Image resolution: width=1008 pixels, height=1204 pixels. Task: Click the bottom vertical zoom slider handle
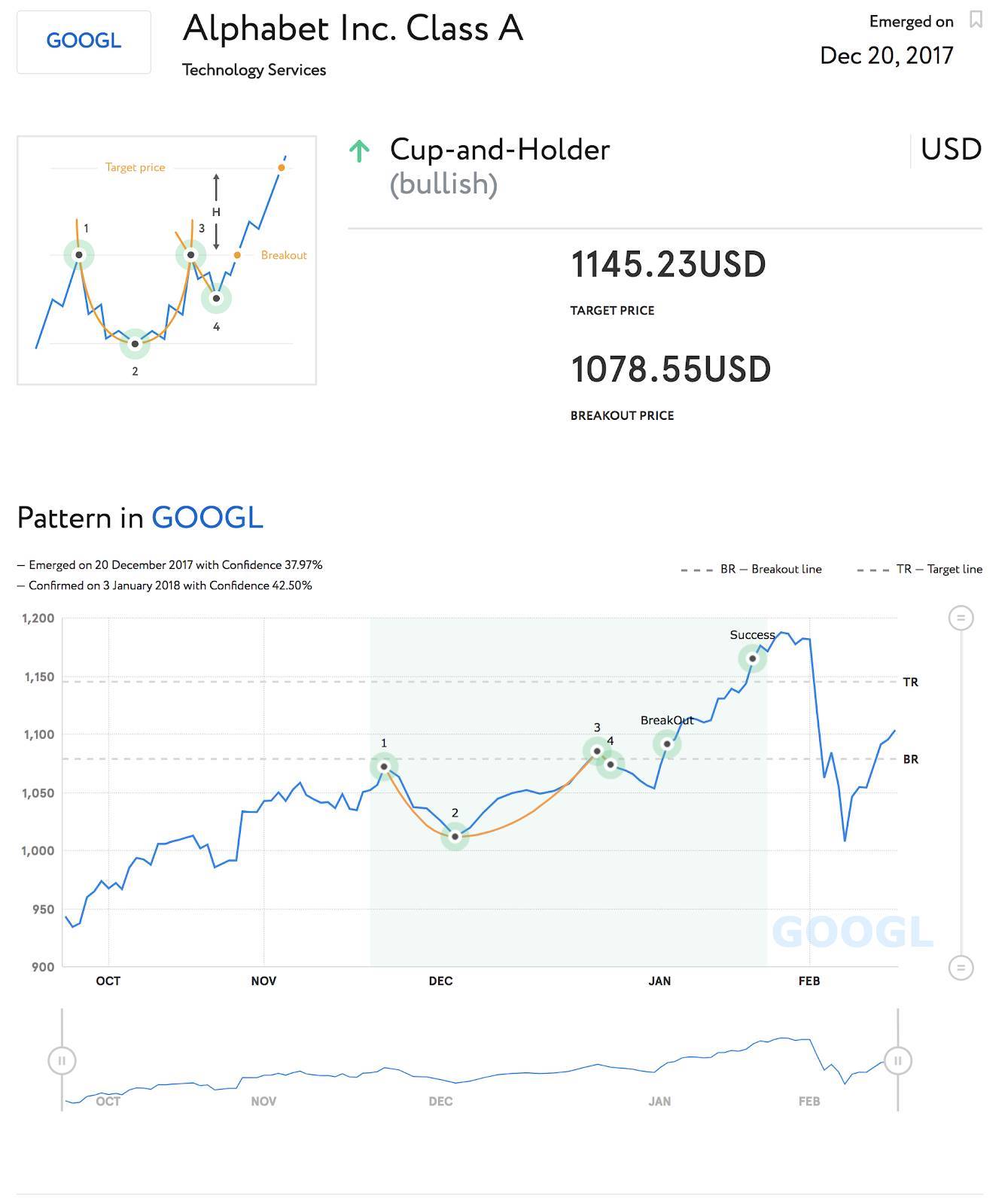pos(961,968)
